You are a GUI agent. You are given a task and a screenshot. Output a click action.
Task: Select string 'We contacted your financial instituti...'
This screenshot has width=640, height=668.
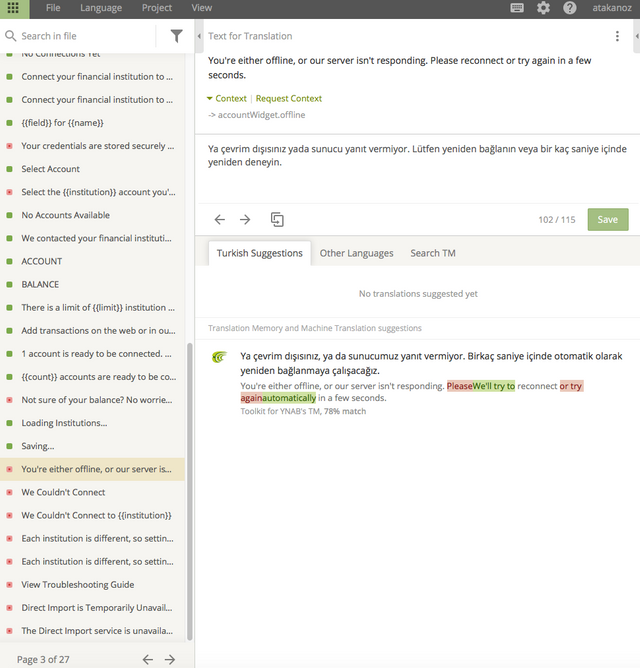[x=92, y=238]
